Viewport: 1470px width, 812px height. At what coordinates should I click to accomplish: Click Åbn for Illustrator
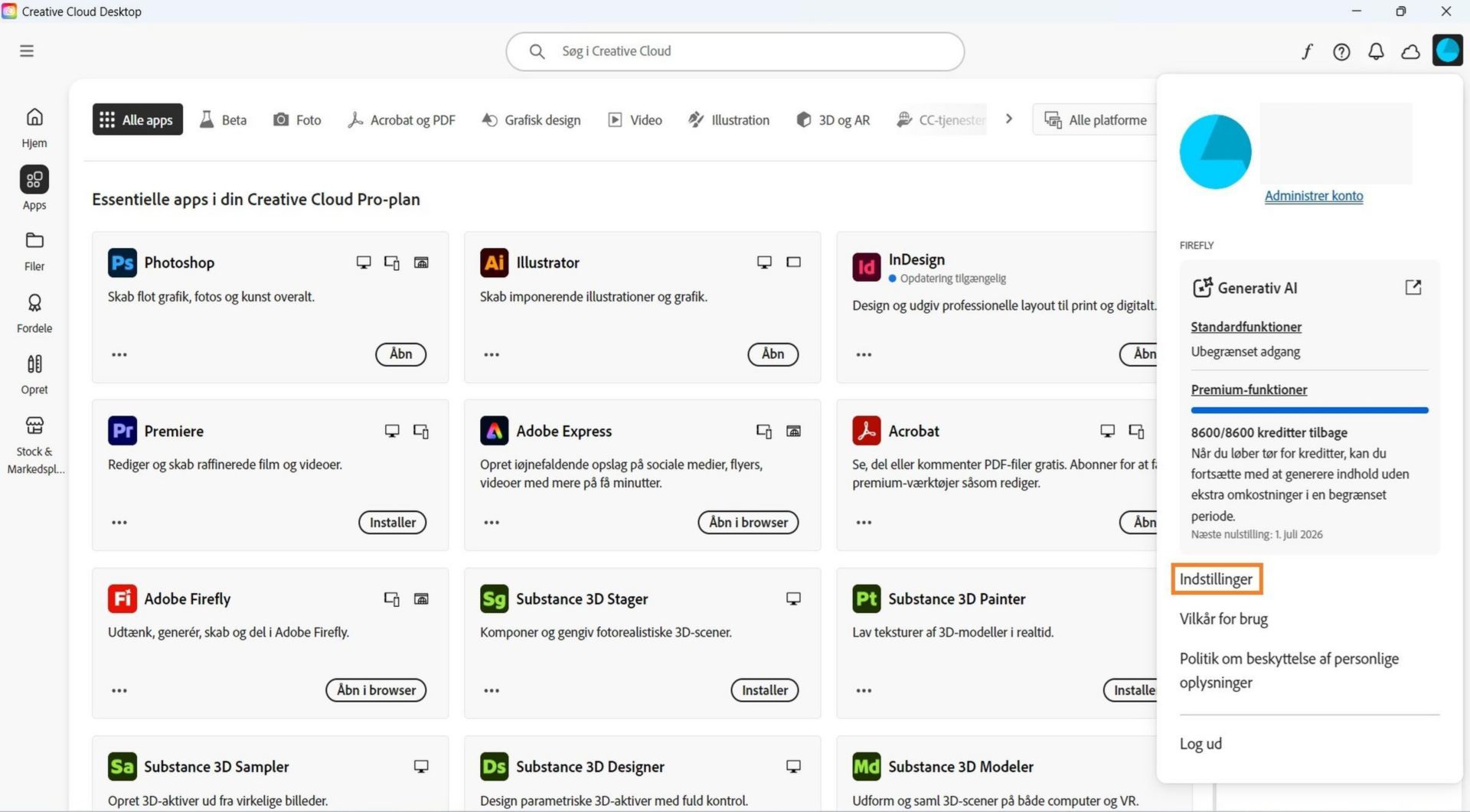[x=773, y=354]
